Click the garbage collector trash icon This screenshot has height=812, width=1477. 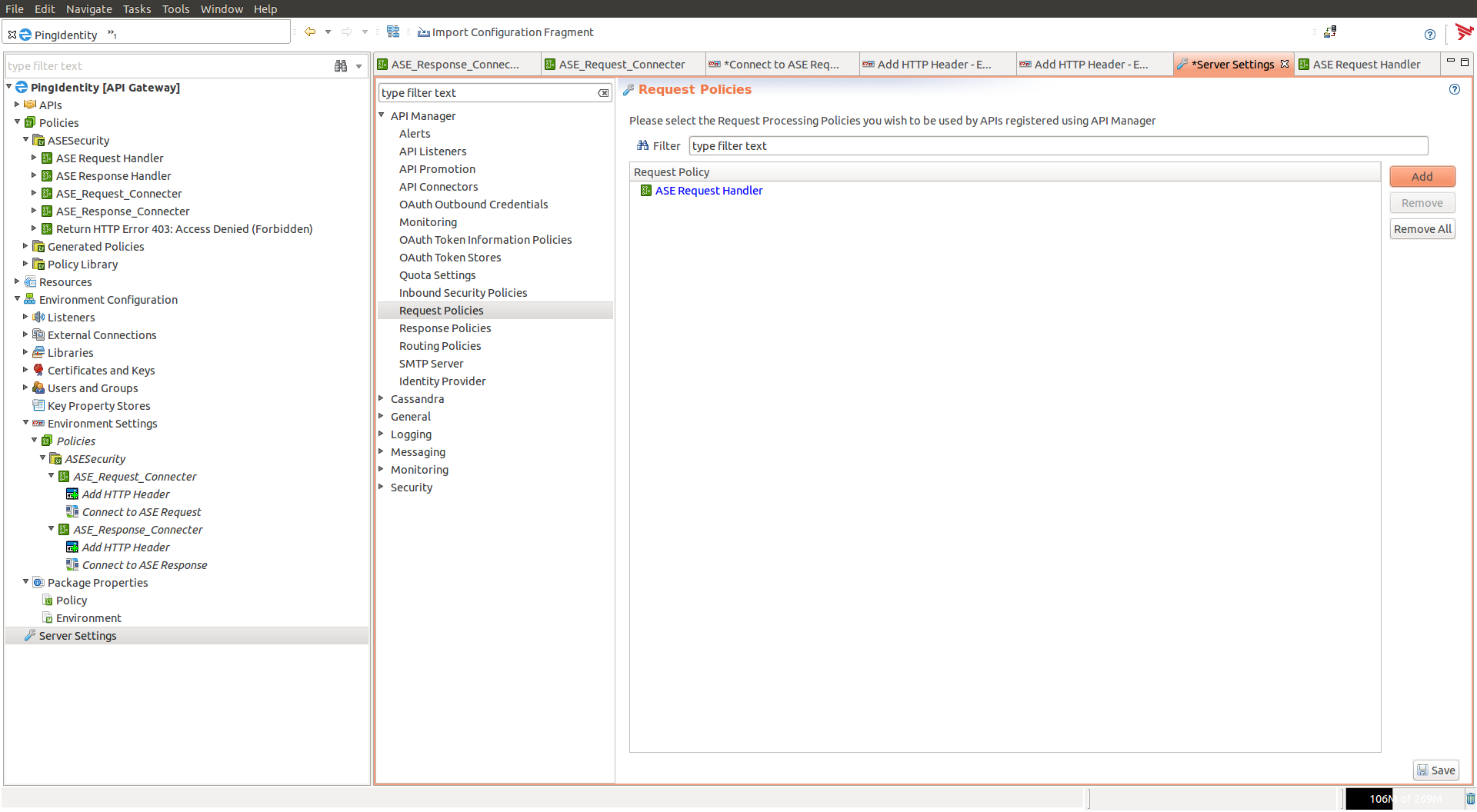1470,799
